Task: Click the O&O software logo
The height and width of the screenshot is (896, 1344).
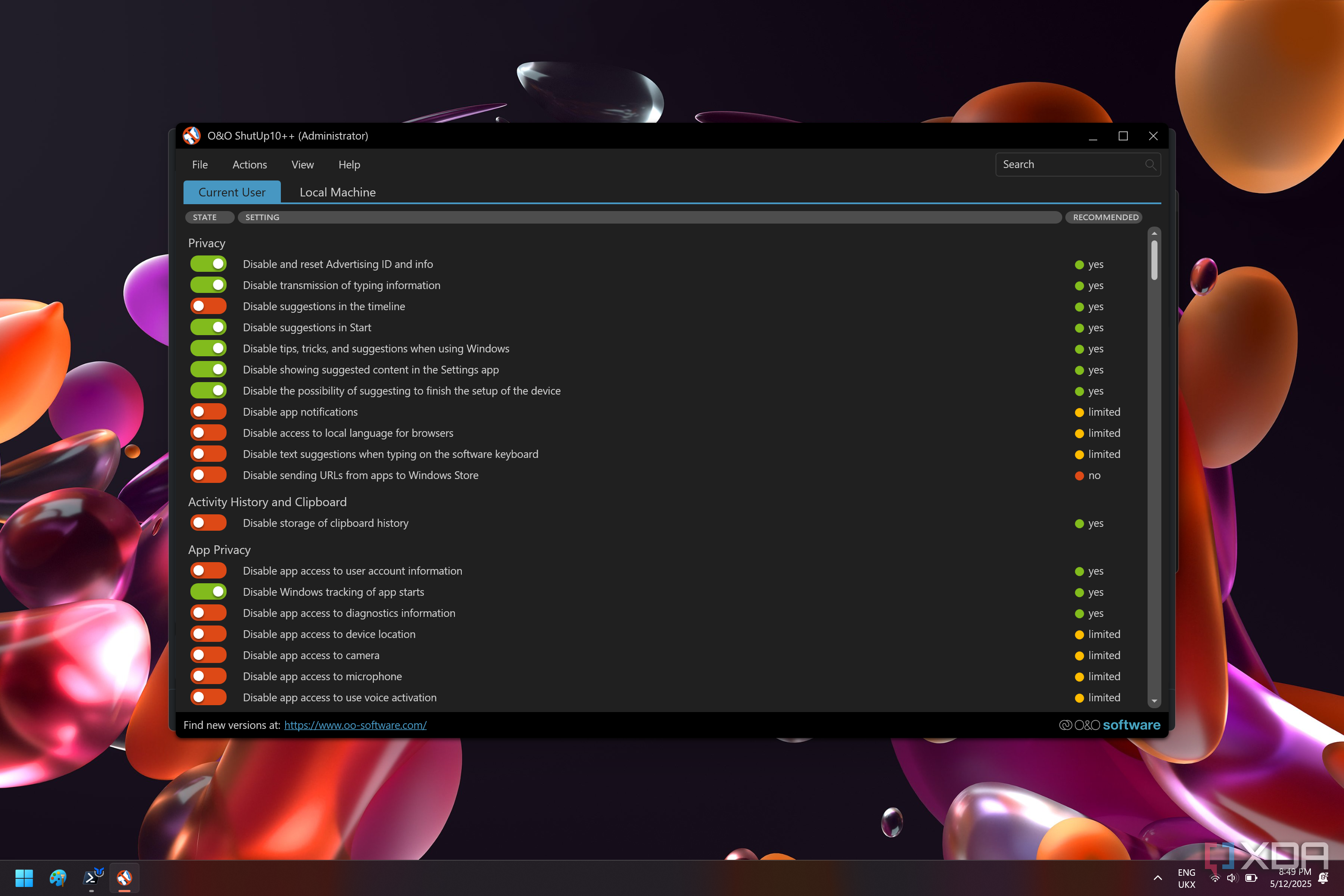Action: pyautogui.click(x=1110, y=725)
